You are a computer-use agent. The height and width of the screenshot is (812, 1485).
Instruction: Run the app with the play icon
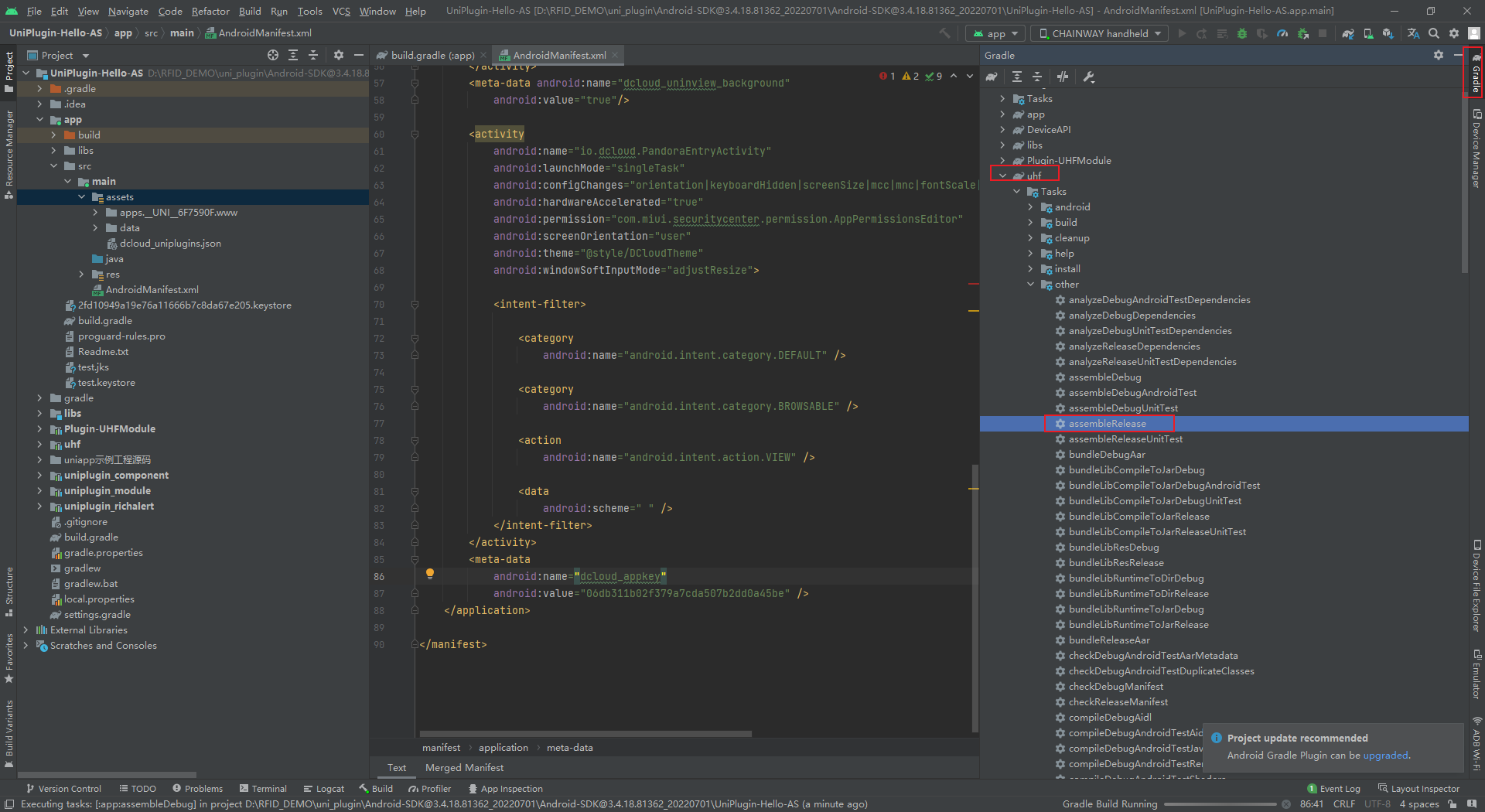[1182, 33]
